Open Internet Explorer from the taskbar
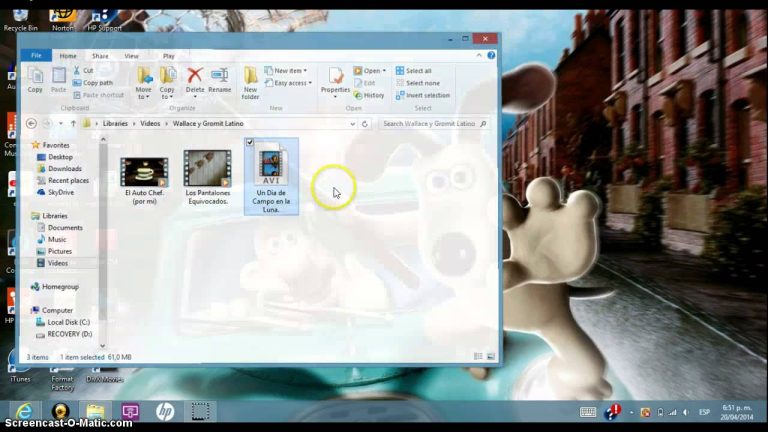Screen dimensions: 768x432 pos(24,411)
